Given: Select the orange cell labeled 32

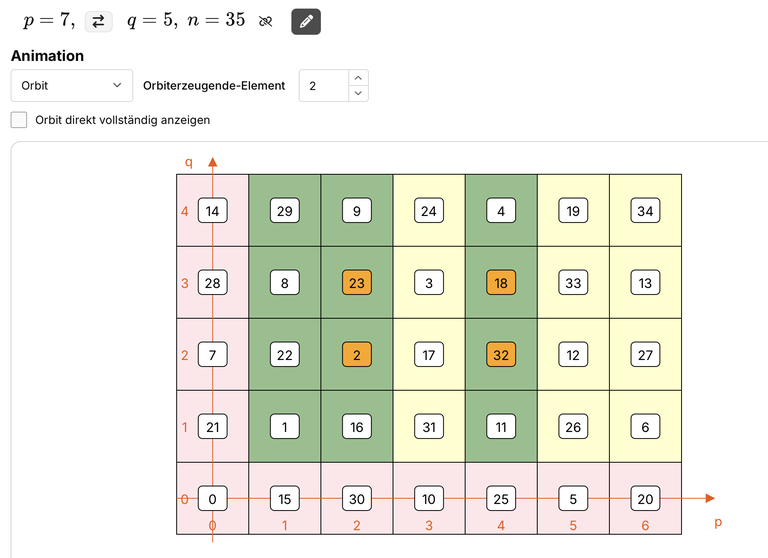Looking at the screenshot, I should point(501,355).
